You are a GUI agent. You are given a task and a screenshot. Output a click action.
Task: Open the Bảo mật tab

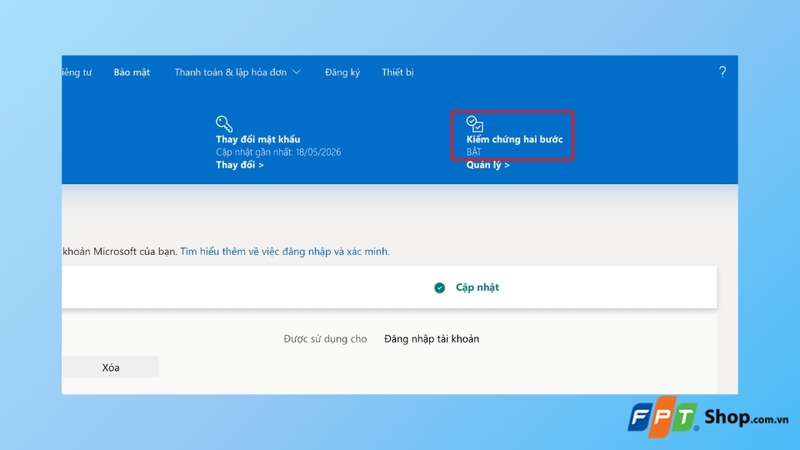coord(132,72)
